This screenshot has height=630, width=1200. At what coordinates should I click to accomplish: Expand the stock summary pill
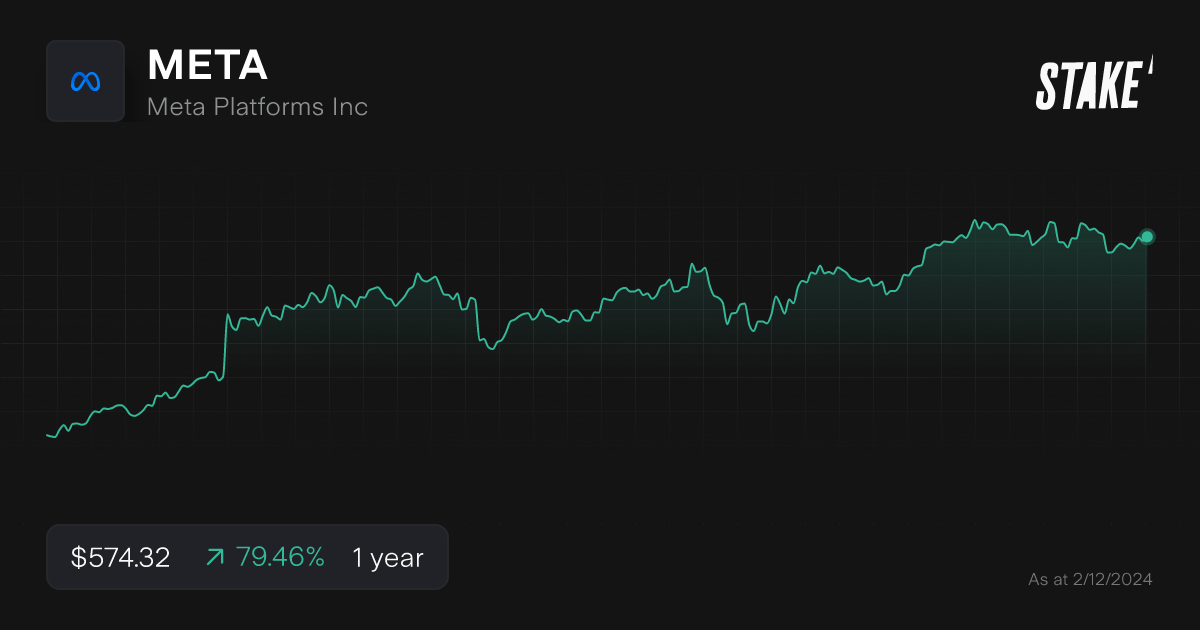coord(247,557)
